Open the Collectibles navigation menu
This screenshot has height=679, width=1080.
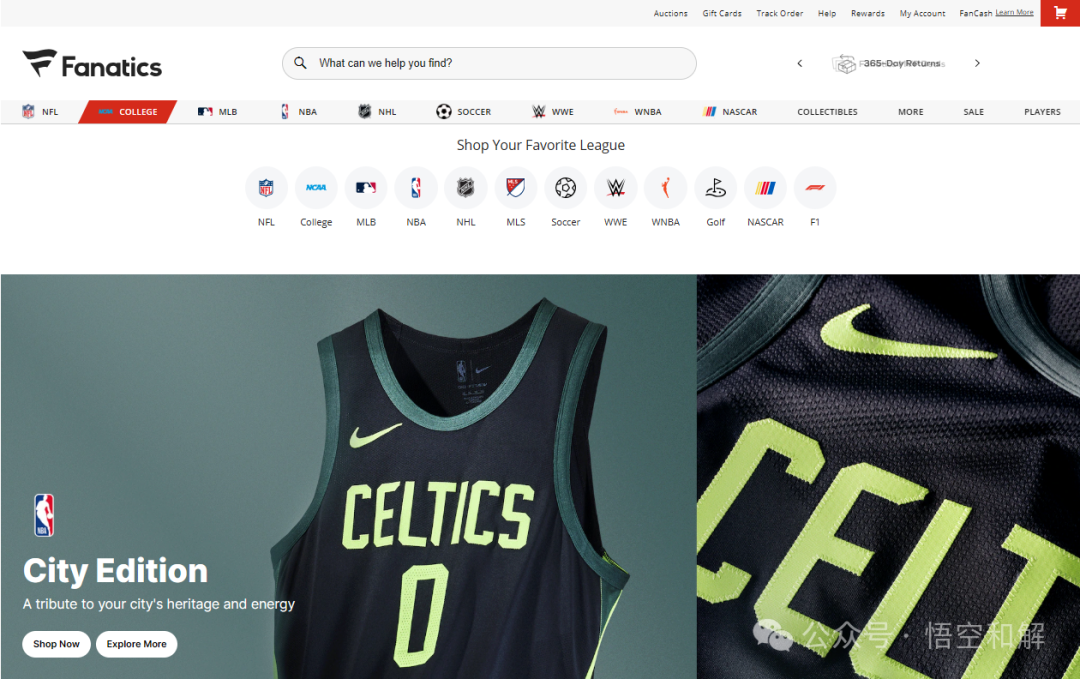tap(827, 112)
